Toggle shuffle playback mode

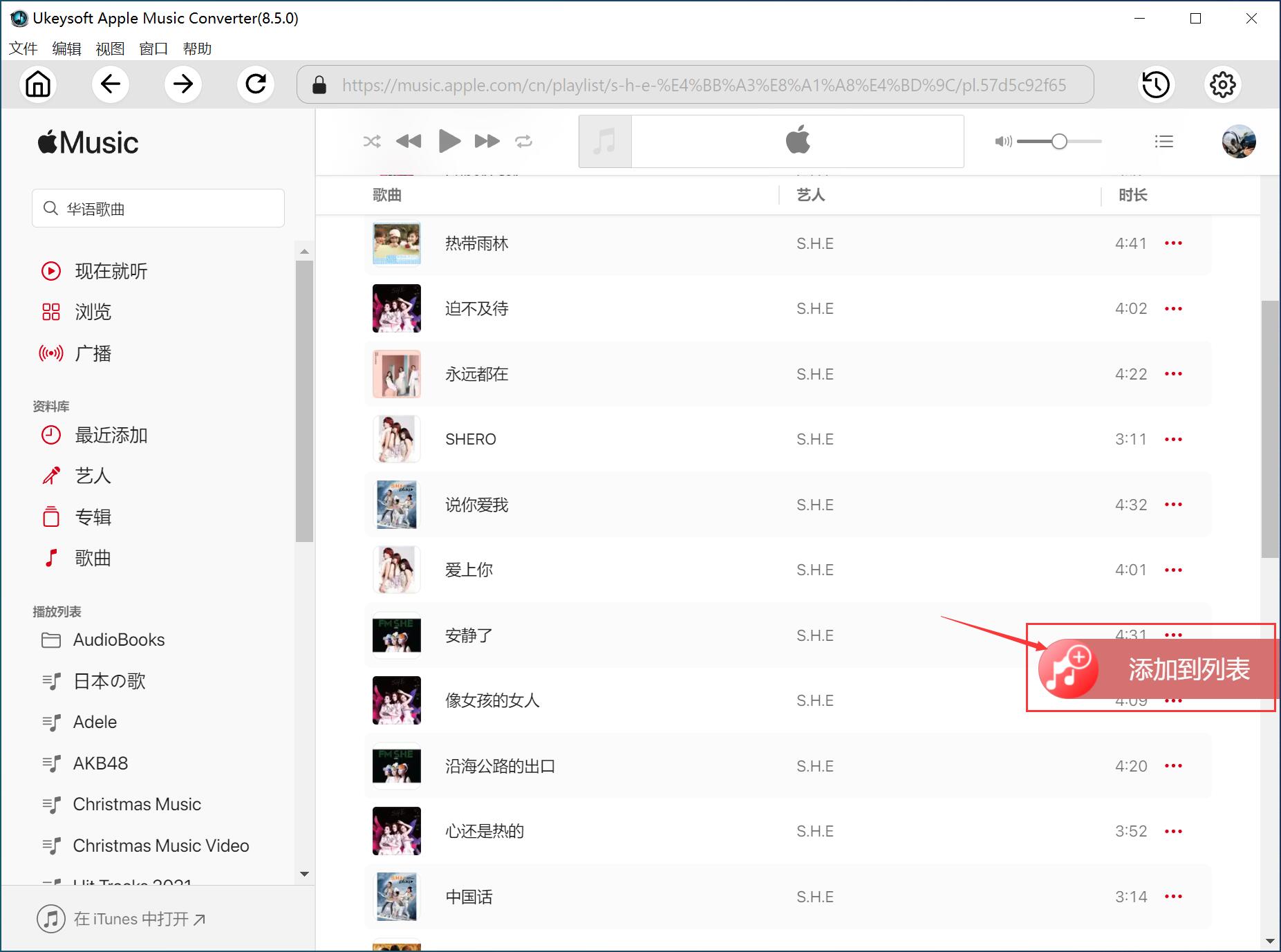372,141
